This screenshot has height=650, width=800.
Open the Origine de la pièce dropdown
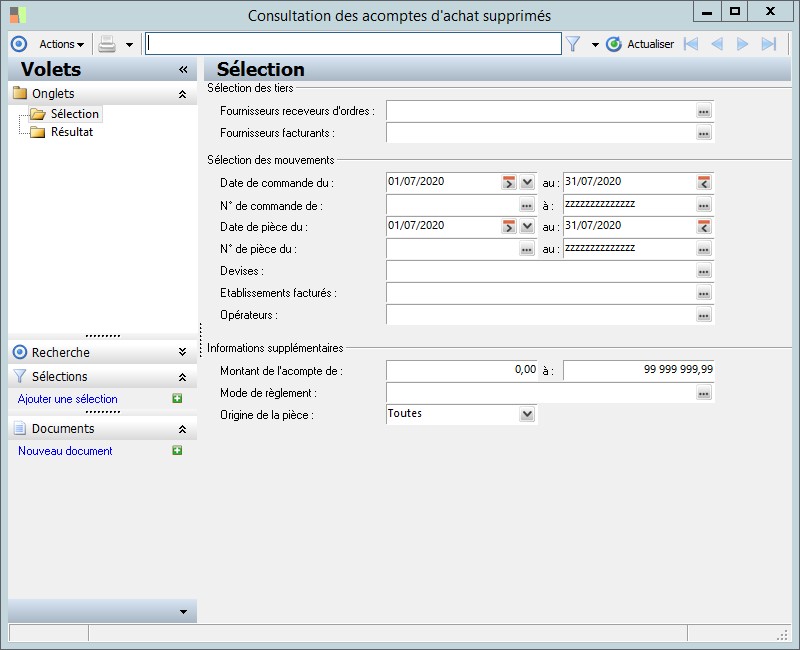point(527,414)
